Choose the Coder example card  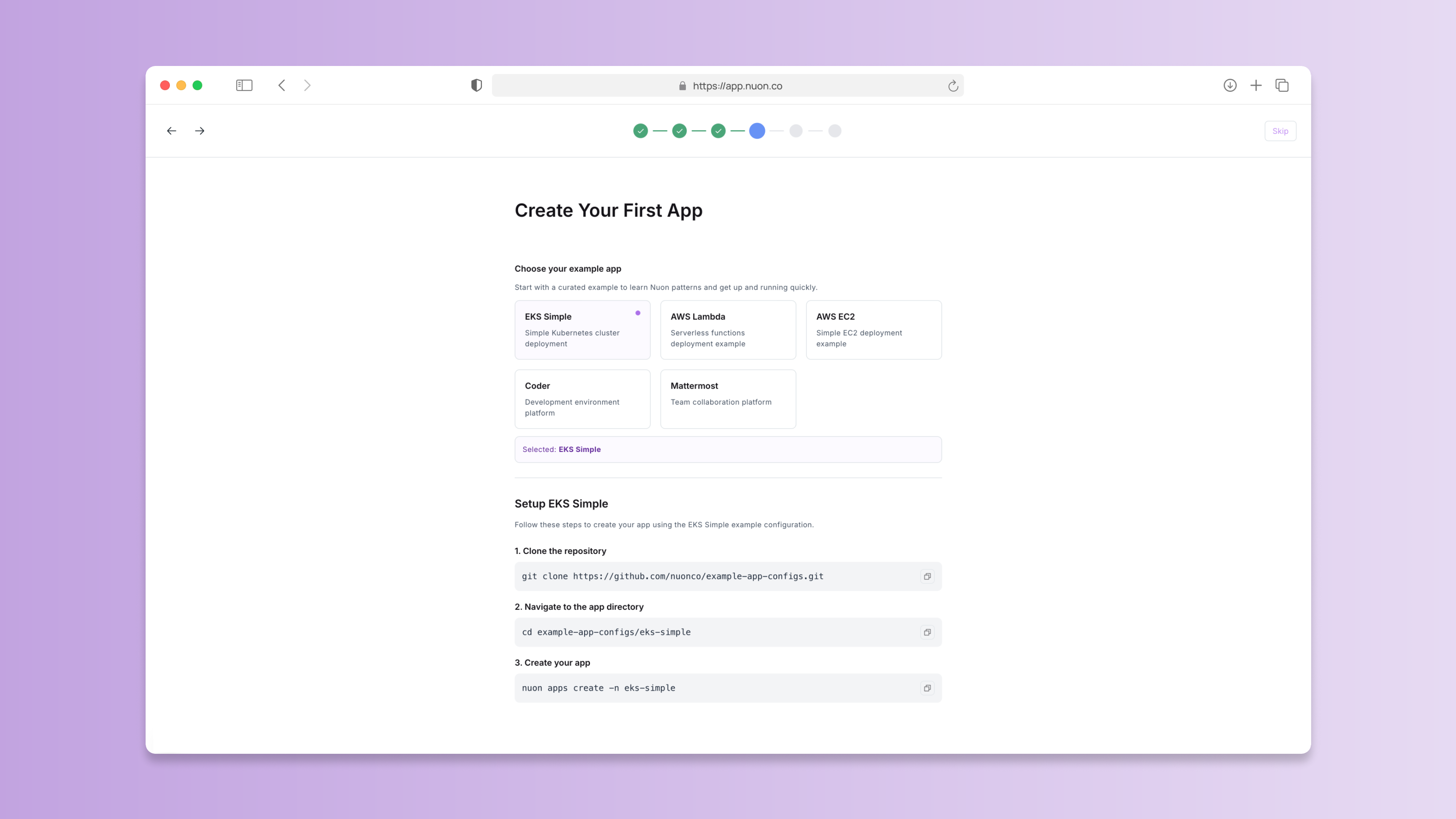(582, 399)
